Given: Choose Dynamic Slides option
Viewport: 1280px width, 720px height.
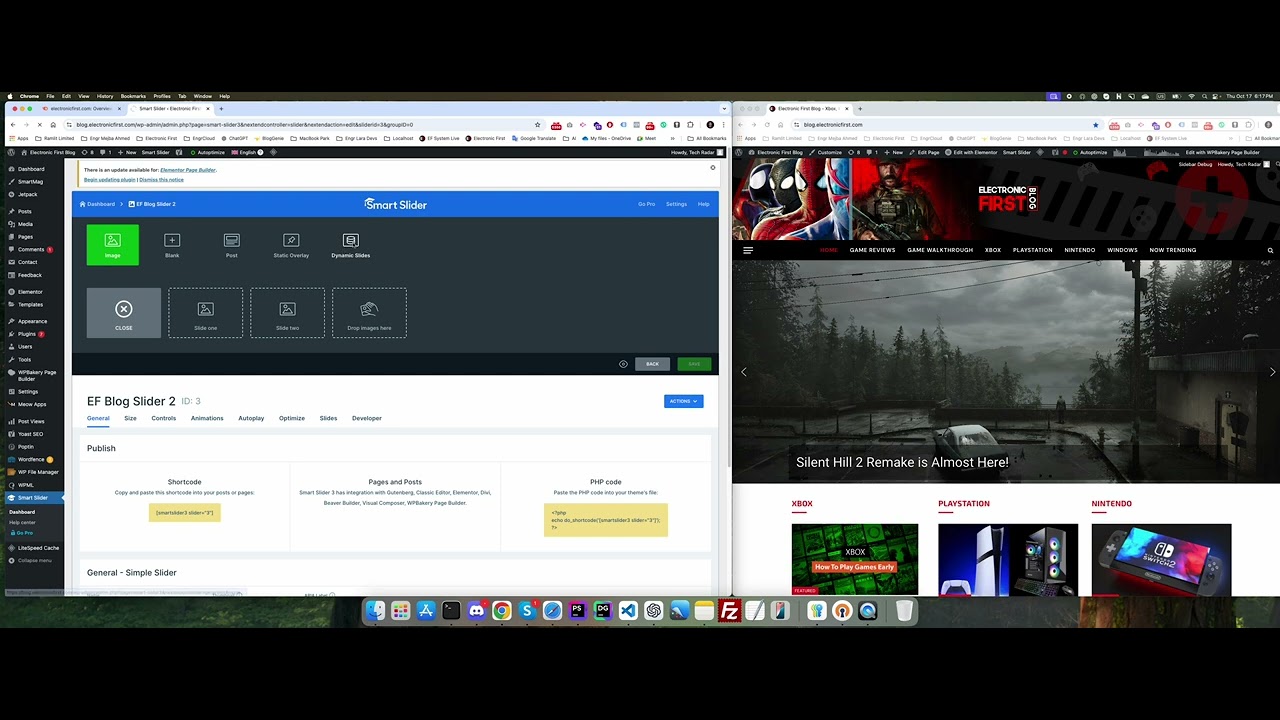Looking at the screenshot, I should coord(350,245).
